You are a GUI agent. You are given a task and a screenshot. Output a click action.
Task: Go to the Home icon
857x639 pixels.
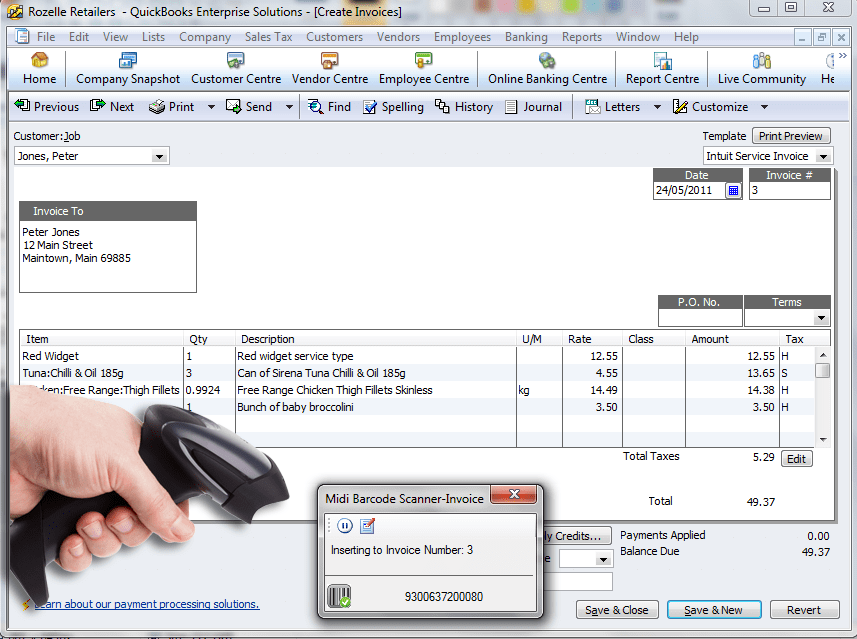coord(39,60)
